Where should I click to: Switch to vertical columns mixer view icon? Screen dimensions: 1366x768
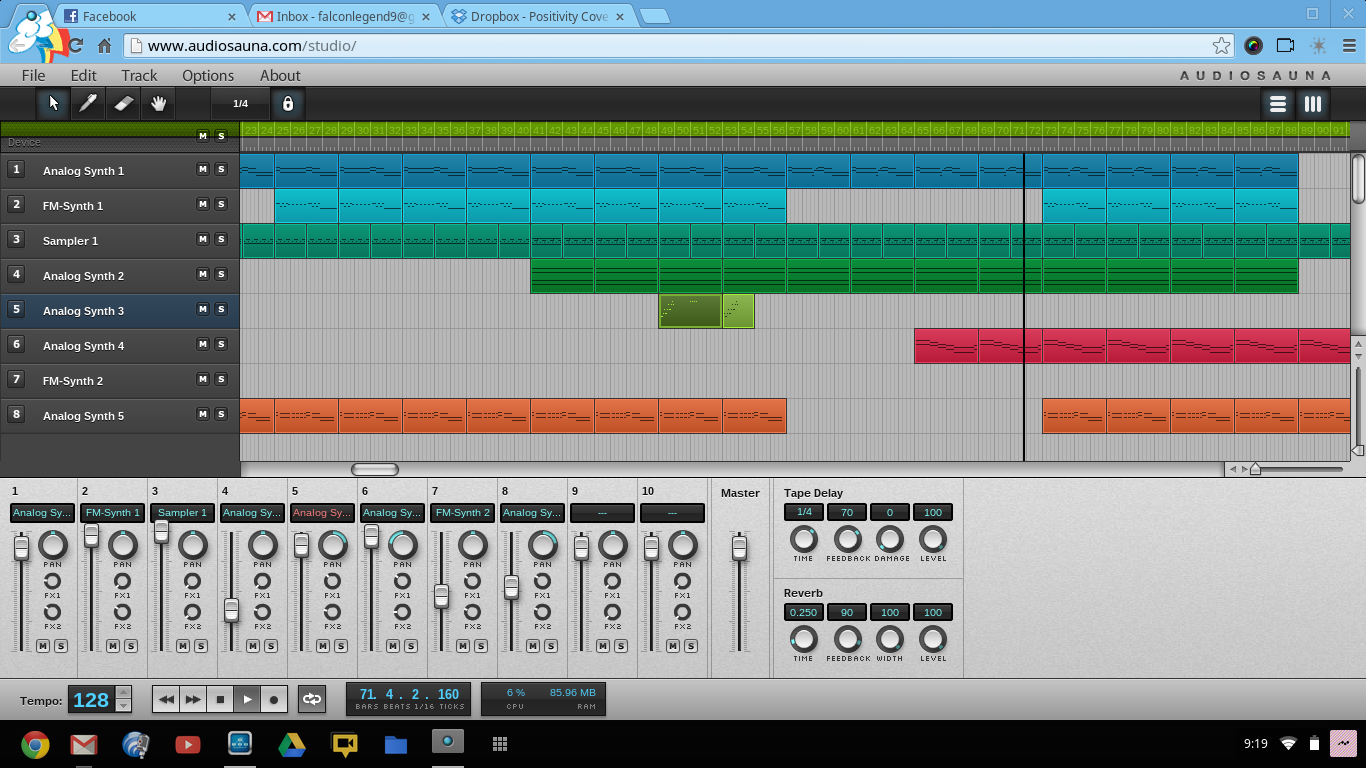coord(1312,104)
